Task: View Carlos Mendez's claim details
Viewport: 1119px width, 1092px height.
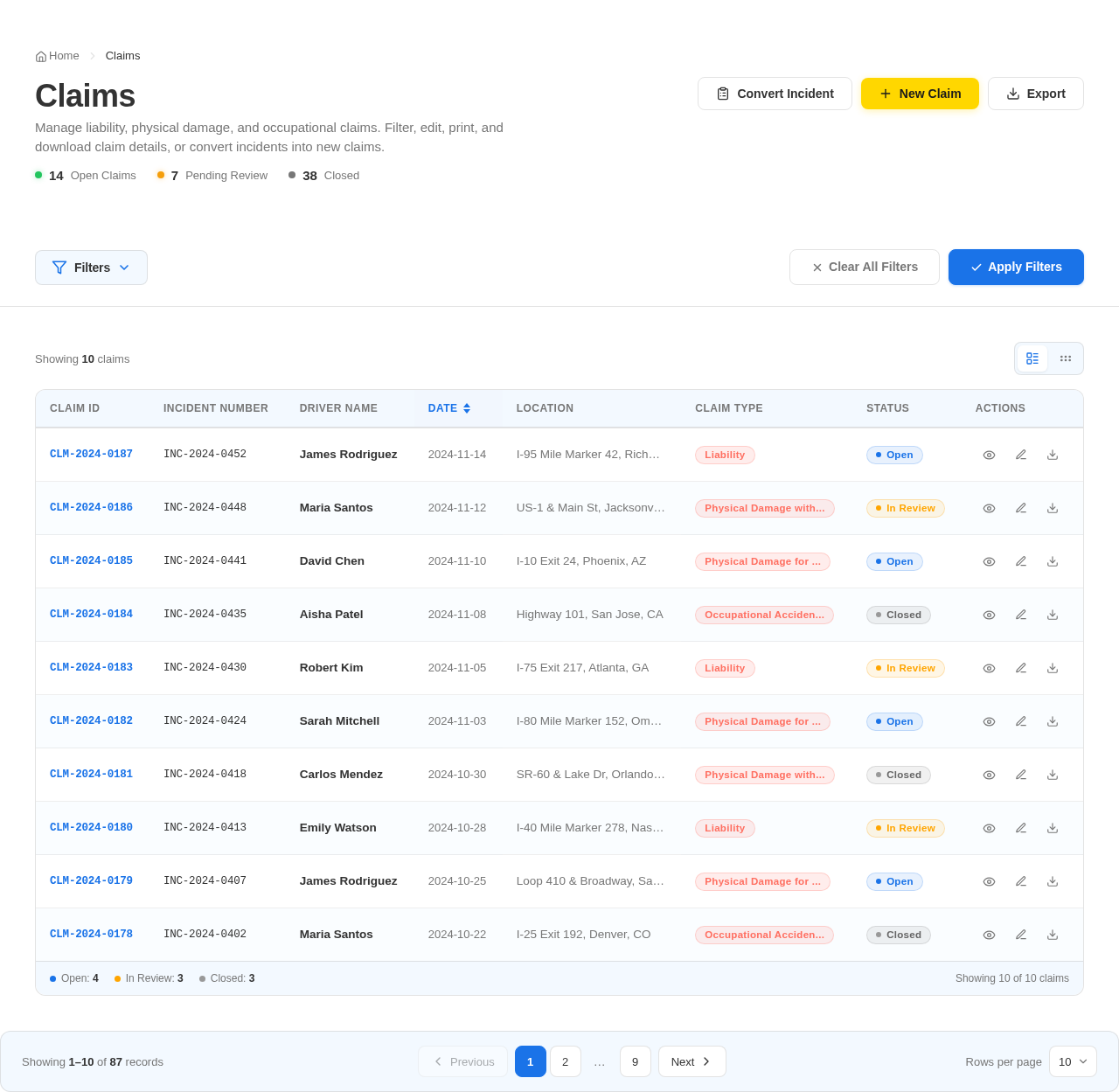Action: point(989,775)
